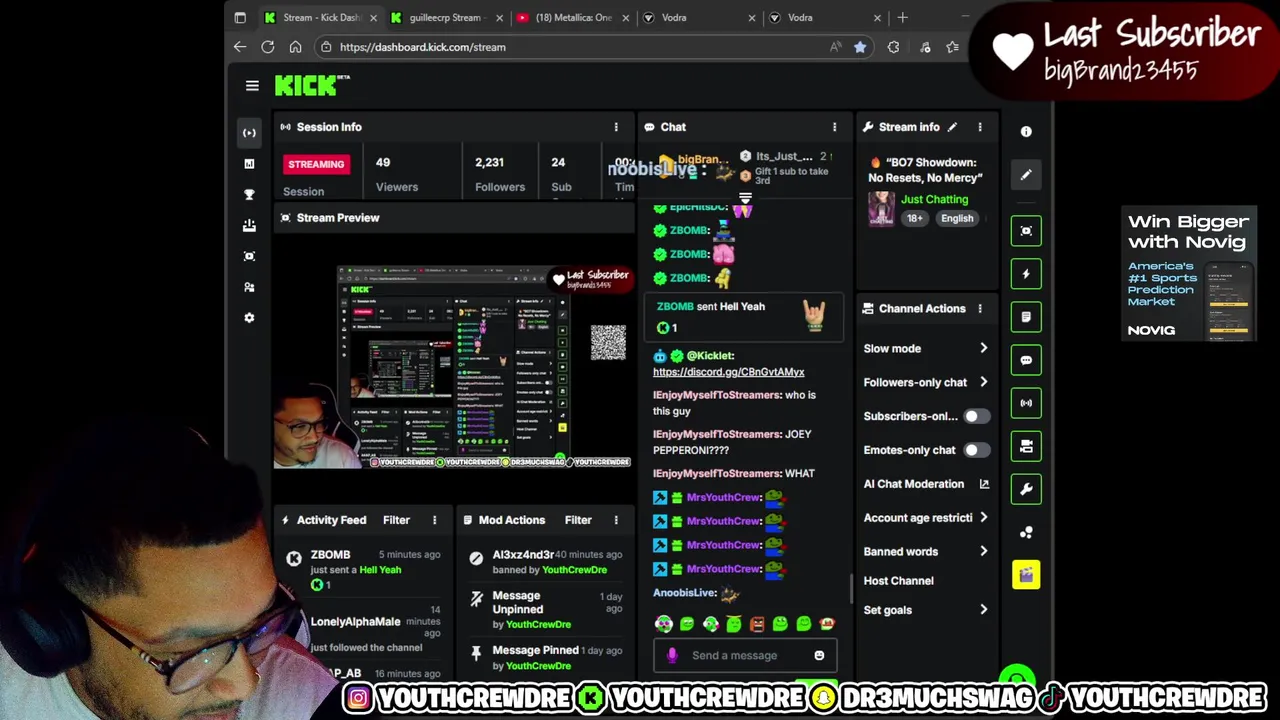The height and width of the screenshot is (720, 1280).
Task: Open the trophy achievements icon in the sidebar
Action: coord(249,194)
